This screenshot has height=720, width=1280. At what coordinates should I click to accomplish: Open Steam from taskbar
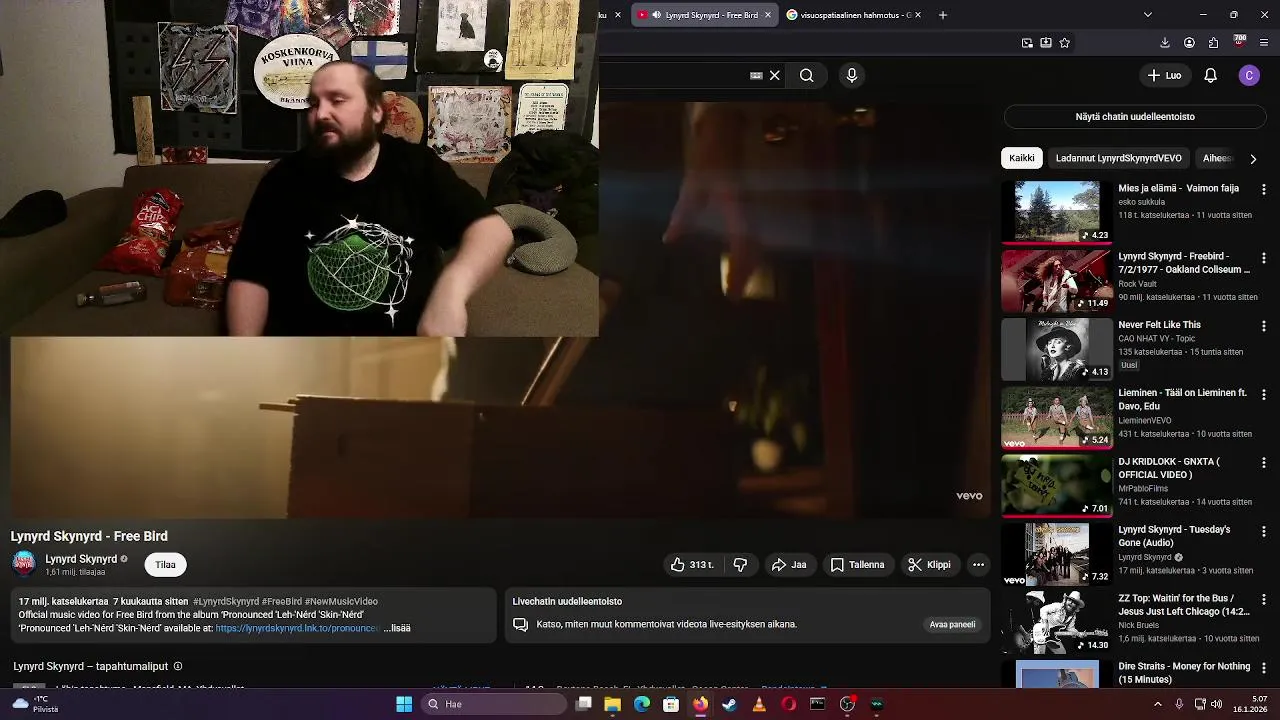[x=729, y=704]
